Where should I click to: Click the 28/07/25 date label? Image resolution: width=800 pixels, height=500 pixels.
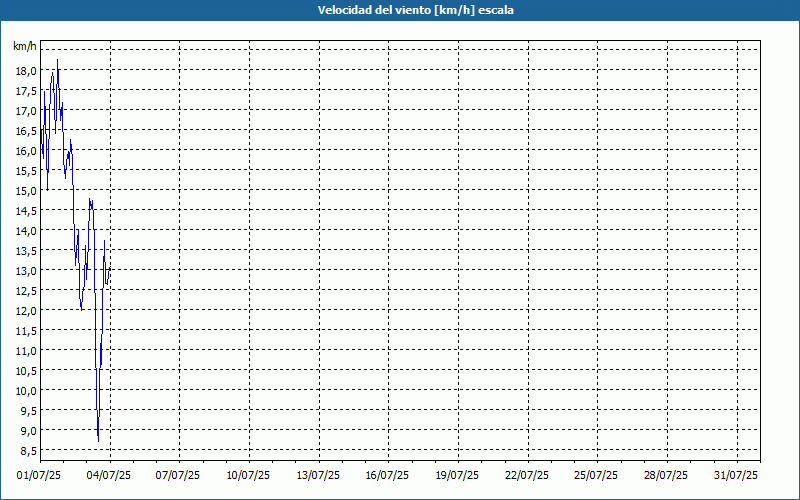[x=666, y=476]
